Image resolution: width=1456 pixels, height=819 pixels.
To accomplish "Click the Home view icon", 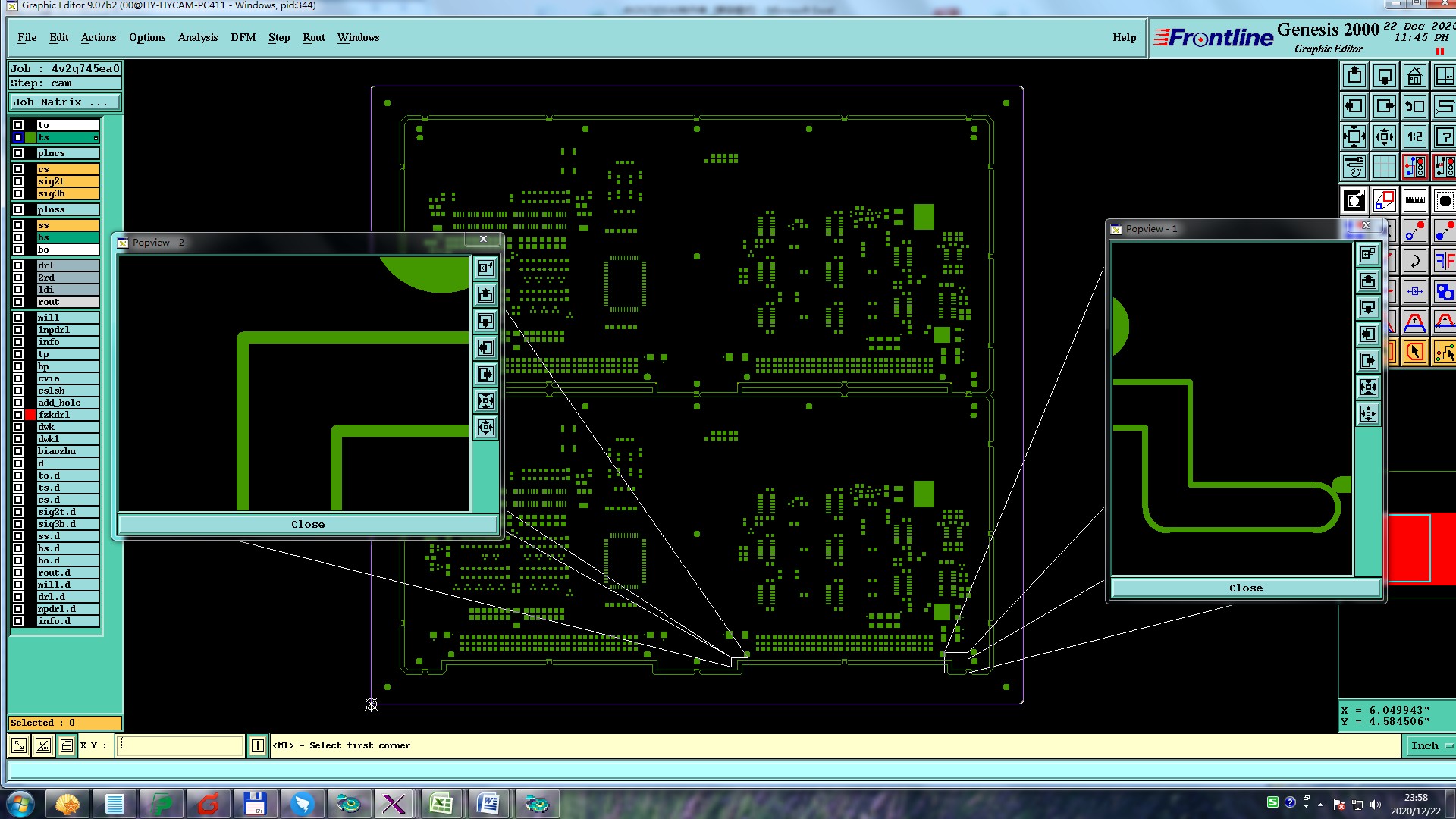I will pyautogui.click(x=1414, y=76).
